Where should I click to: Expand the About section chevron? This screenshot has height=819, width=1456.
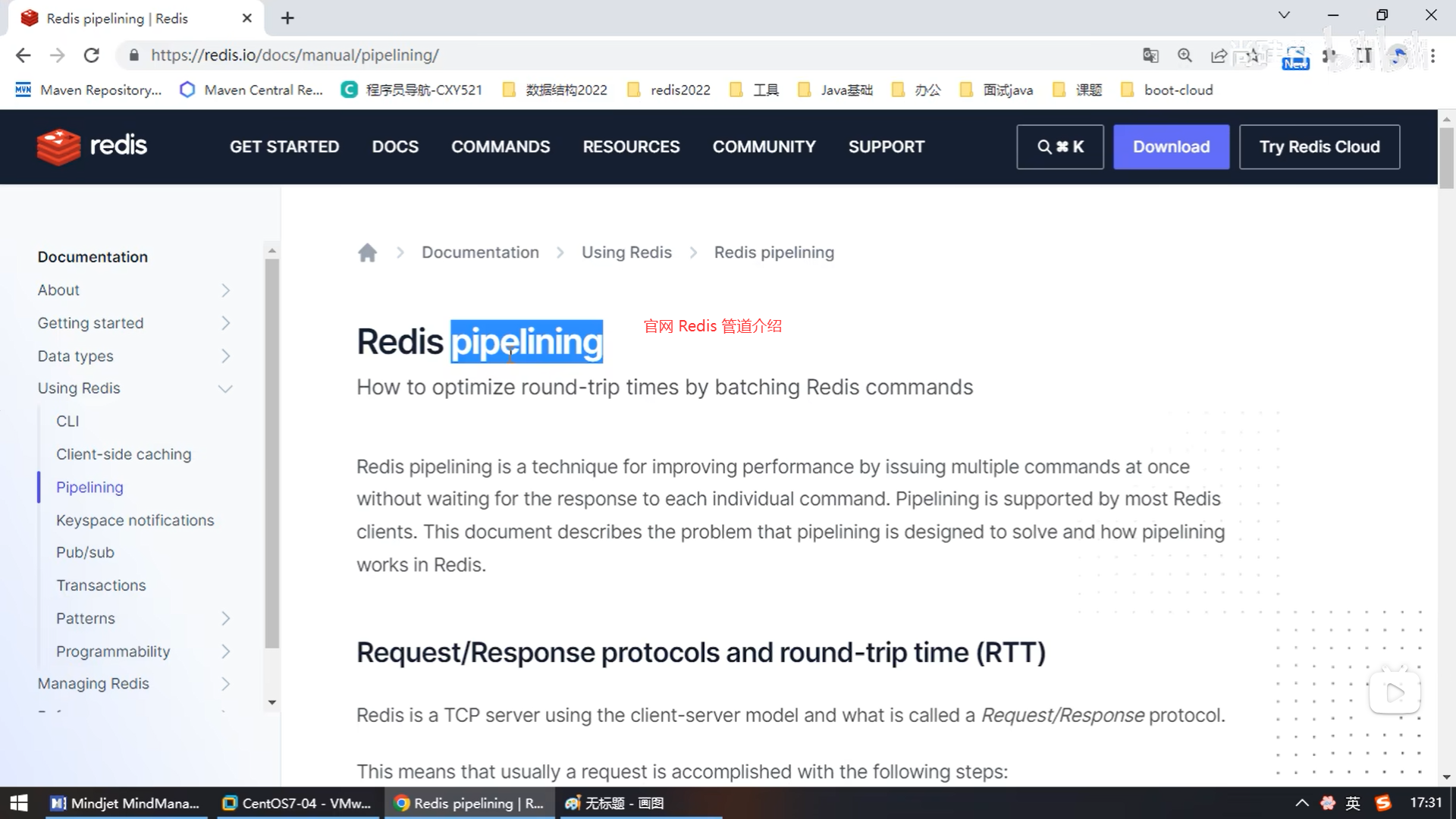click(x=225, y=290)
